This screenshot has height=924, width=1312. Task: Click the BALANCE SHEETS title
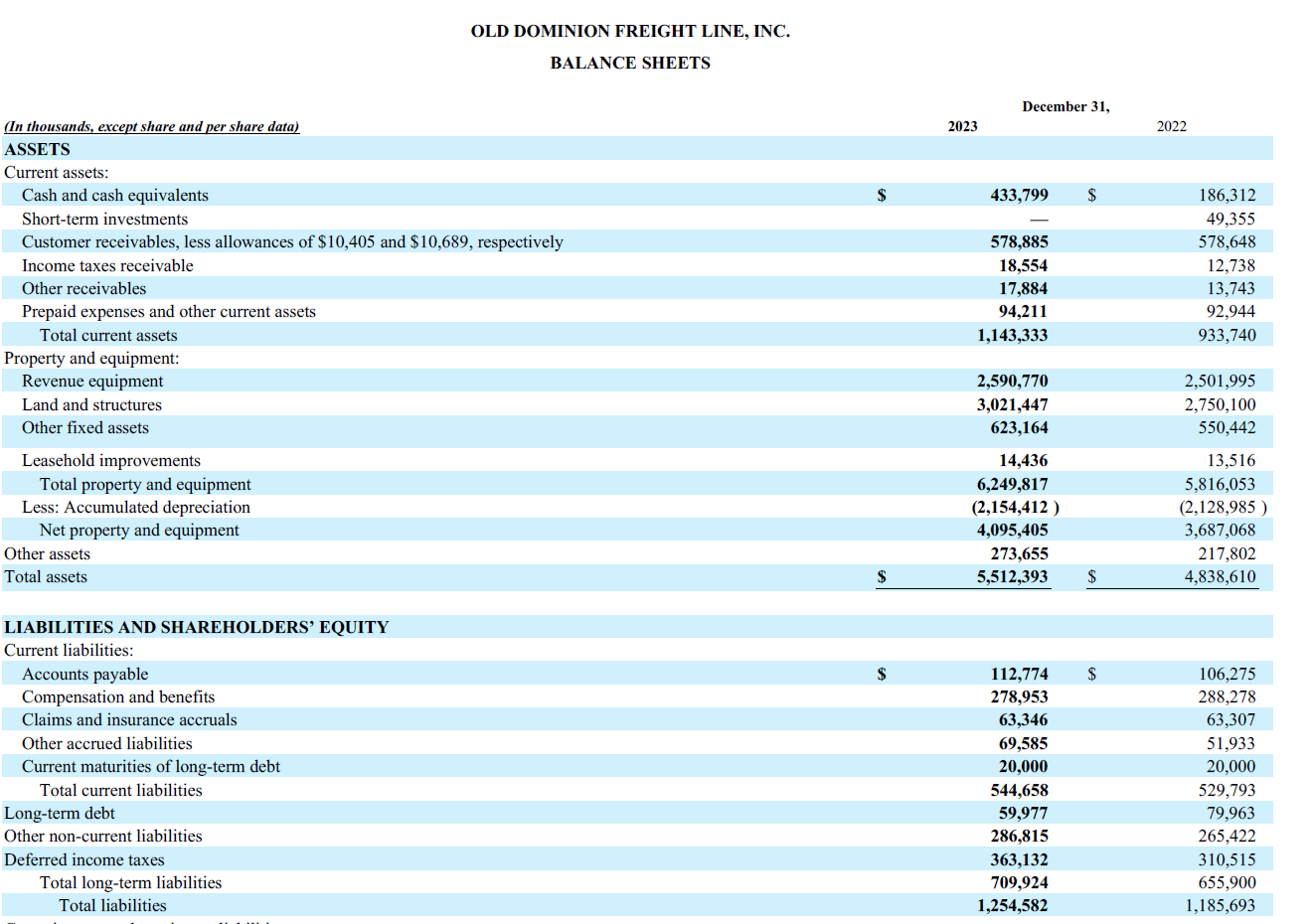(x=630, y=63)
